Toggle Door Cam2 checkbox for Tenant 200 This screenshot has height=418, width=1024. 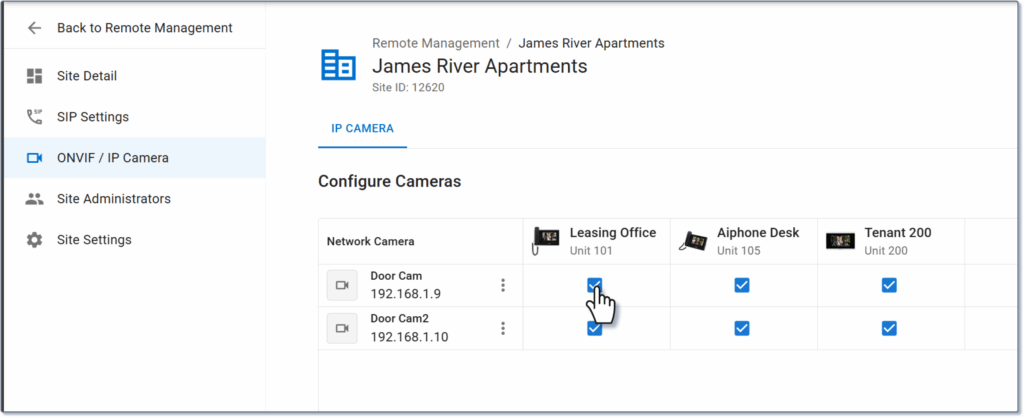click(889, 328)
